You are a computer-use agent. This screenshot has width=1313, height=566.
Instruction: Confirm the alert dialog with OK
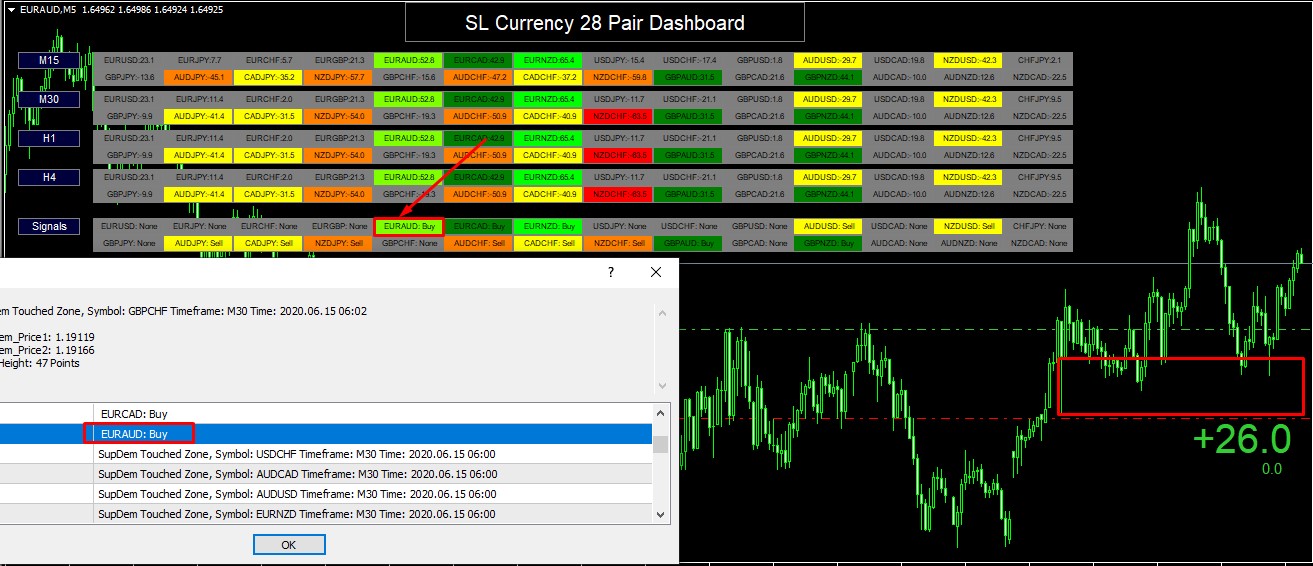click(x=289, y=545)
